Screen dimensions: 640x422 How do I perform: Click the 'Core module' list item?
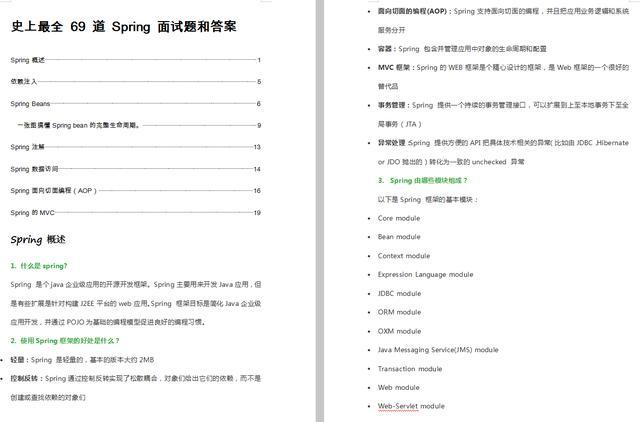tap(399, 218)
